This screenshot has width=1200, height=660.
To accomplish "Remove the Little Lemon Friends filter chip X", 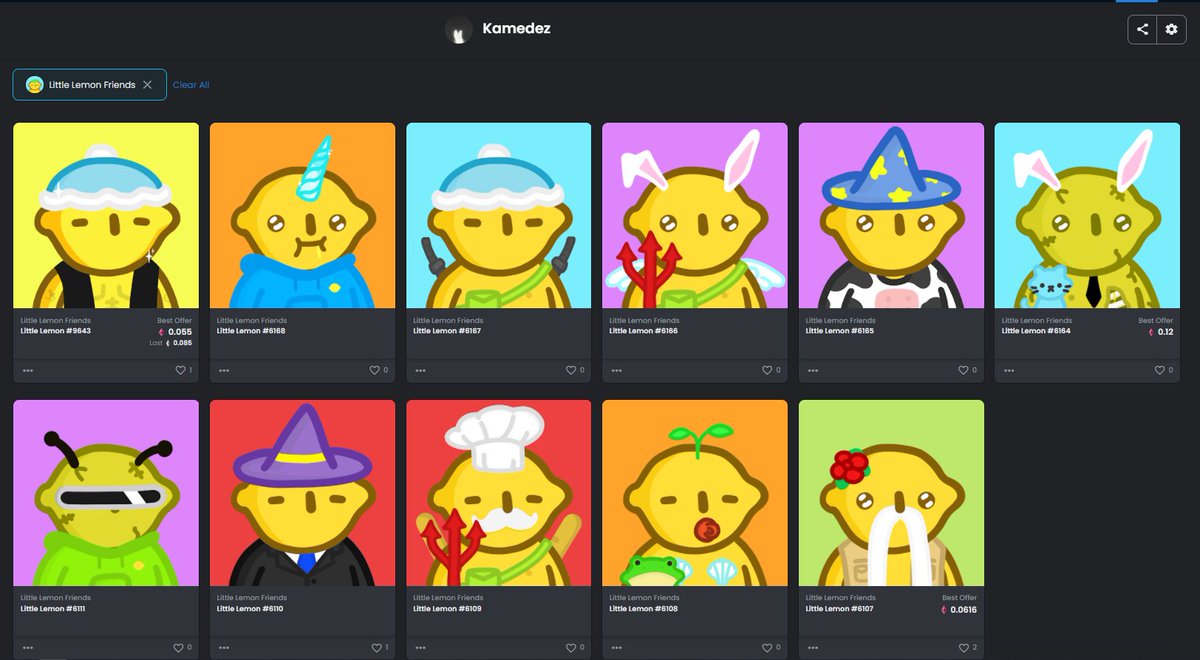I will (x=147, y=85).
